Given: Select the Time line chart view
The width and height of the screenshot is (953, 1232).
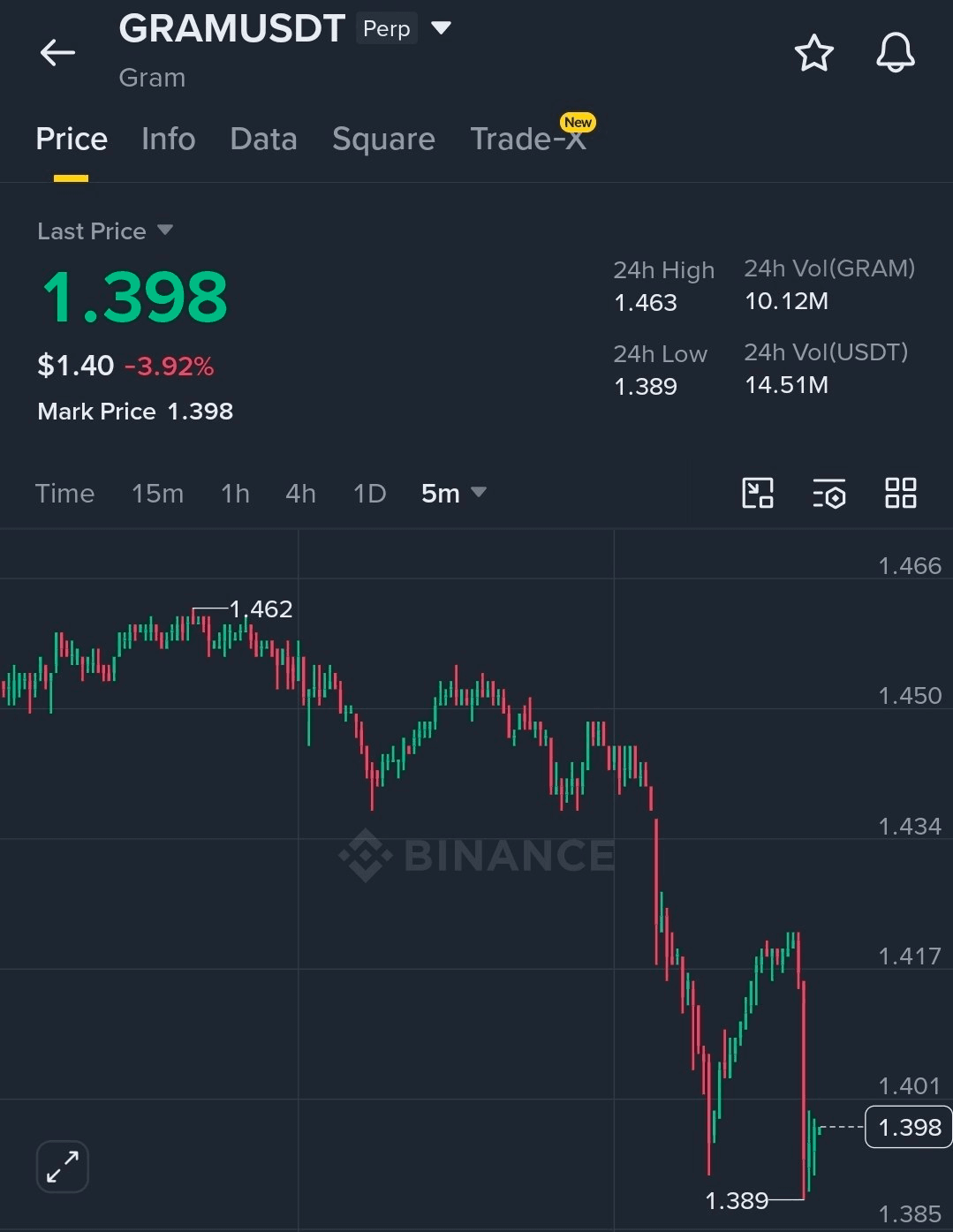Looking at the screenshot, I should (64, 494).
